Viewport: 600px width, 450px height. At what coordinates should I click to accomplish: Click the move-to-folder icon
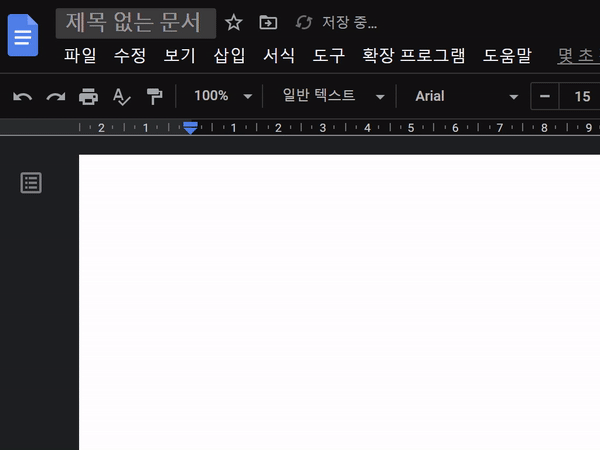point(268,23)
